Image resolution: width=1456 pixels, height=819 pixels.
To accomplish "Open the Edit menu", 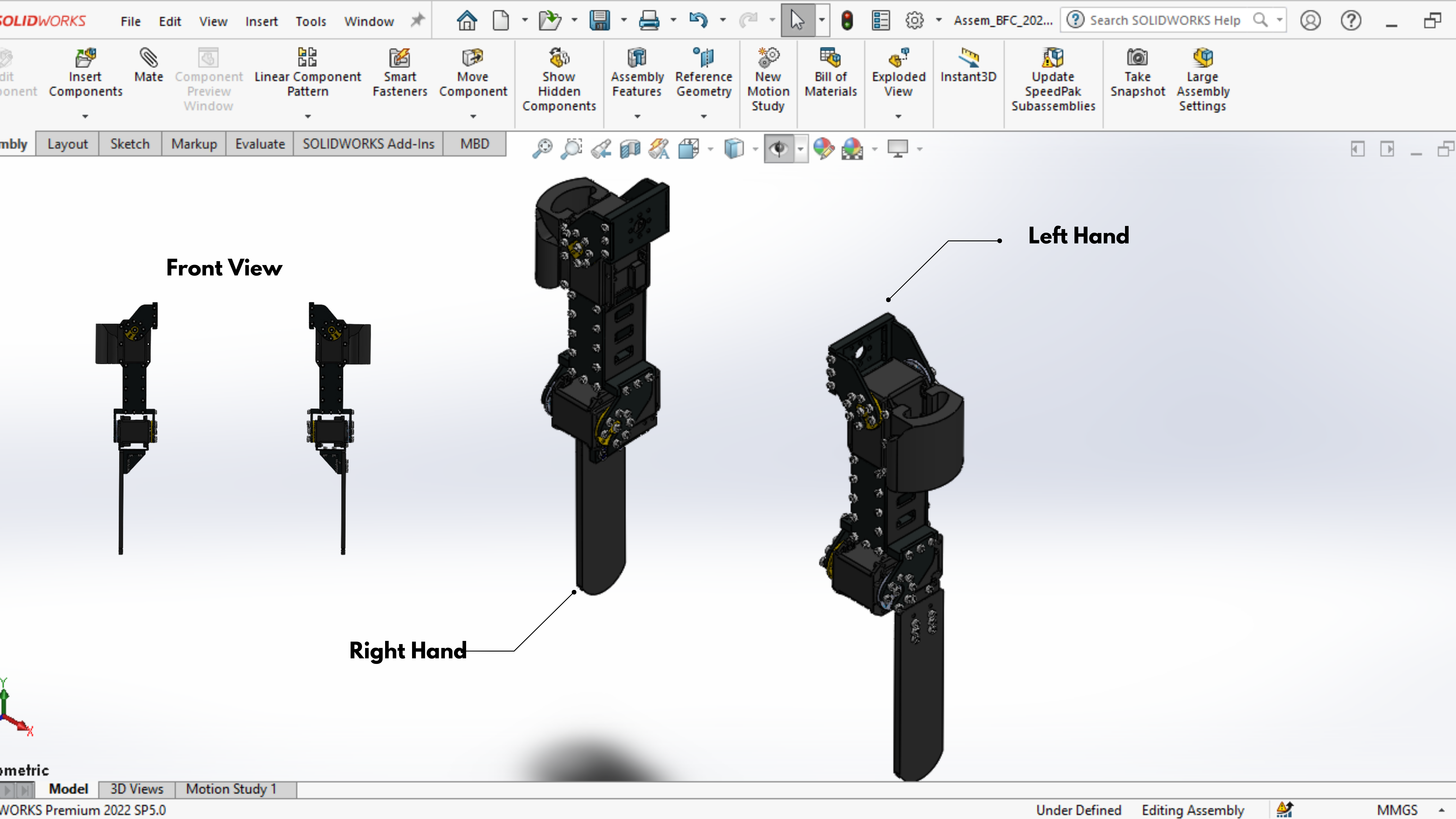I will pos(170,22).
